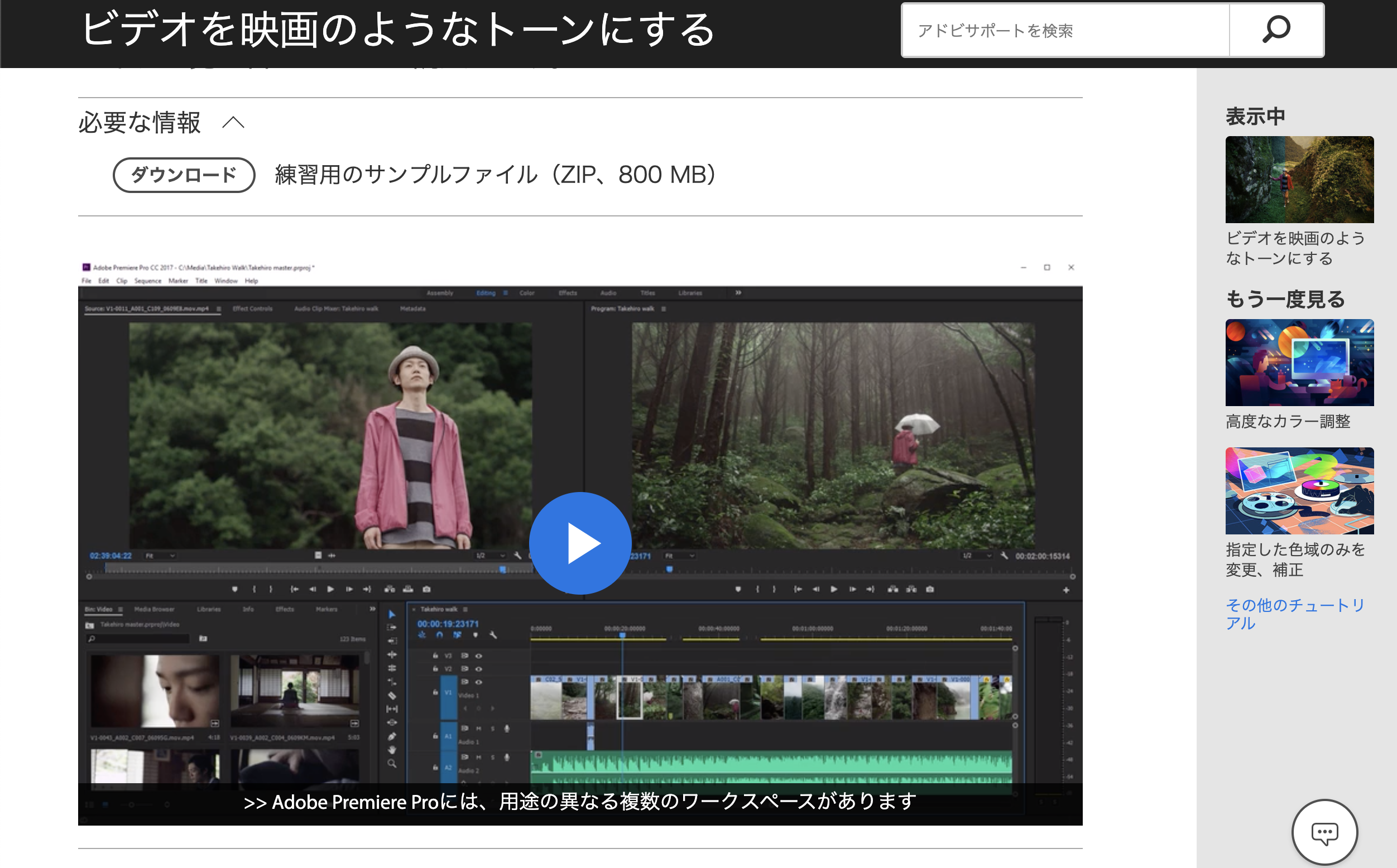Viewport: 1397px width, 868px height.
Task: Toggle the A2 track lock
Action: coord(435,768)
